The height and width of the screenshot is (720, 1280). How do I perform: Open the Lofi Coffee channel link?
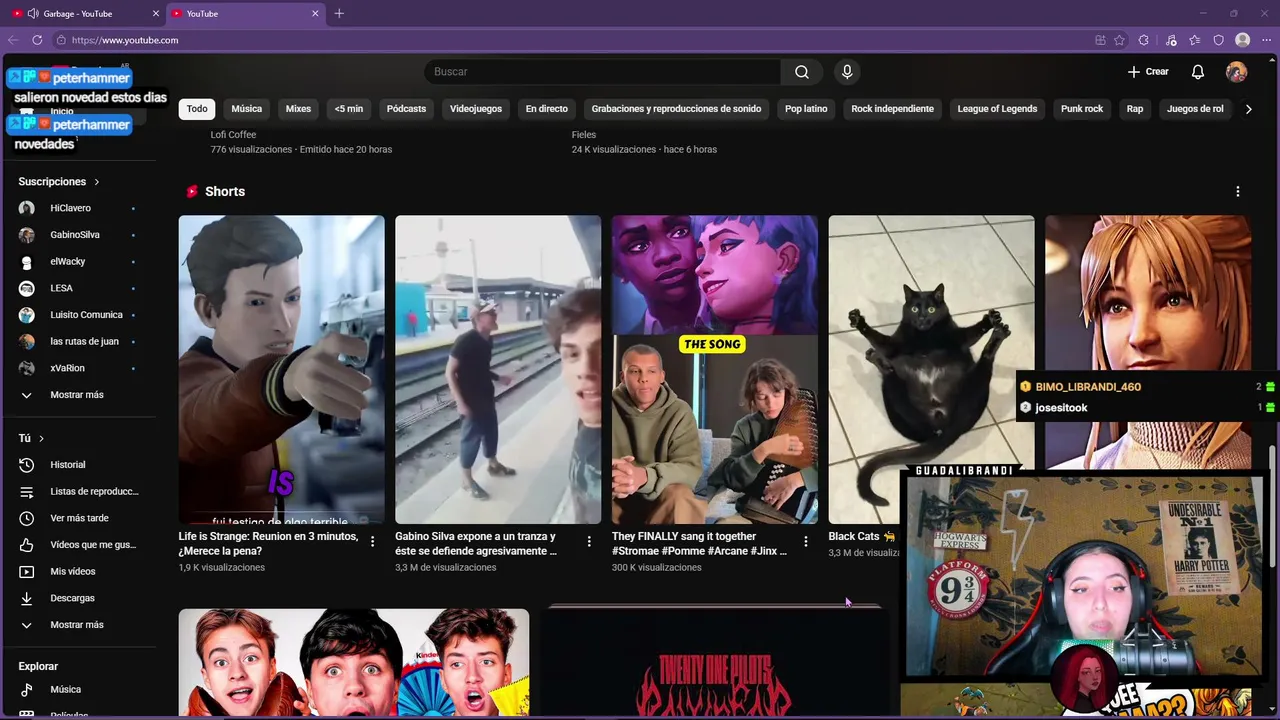pyautogui.click(x=233, y=135)
